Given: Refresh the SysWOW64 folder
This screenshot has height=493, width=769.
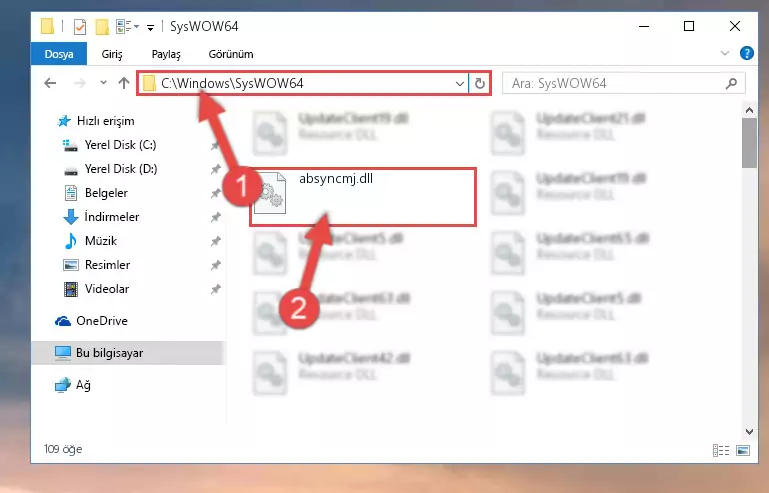Looking at the screenshot, I should point(480,84).
